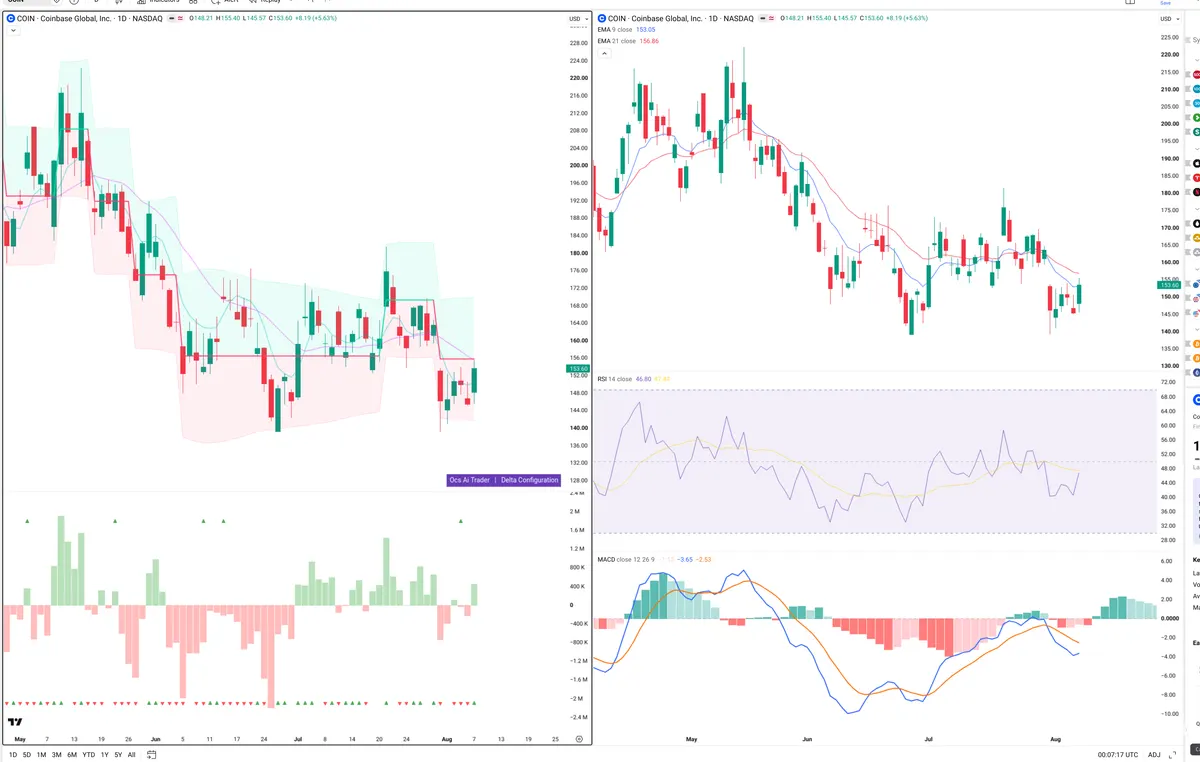The image size is (1200, 762).
Task: Select the All time range
Action: [131, 755]
